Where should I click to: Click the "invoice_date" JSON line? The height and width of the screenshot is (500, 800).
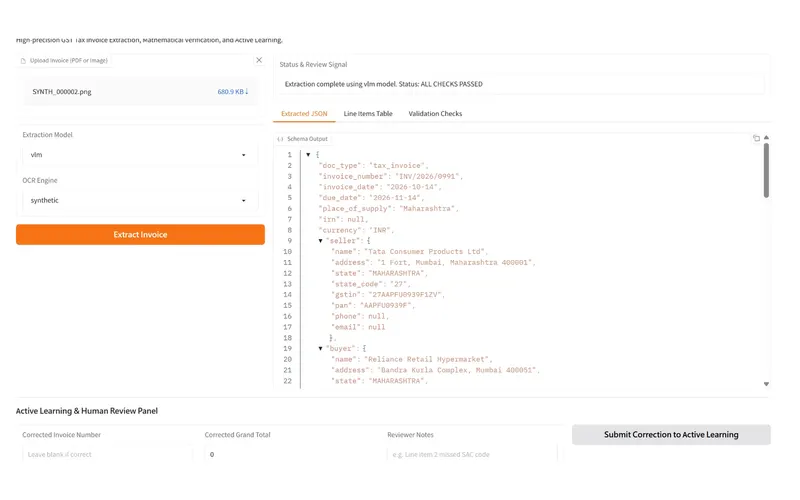380,187
